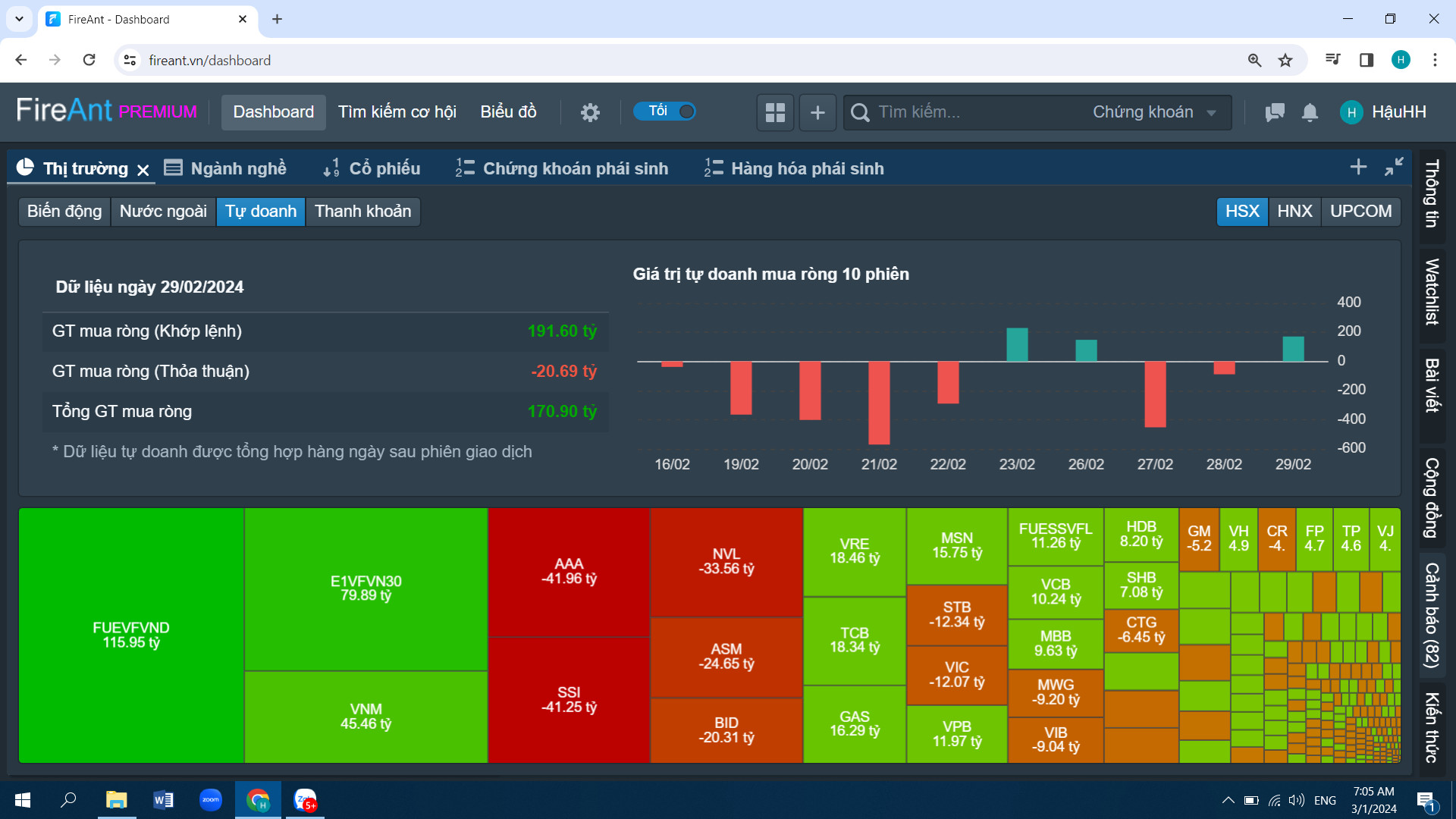Switch to the Ngành nghề tab
This screenshot has height=819, width=1456.
[x=226, y=168]
